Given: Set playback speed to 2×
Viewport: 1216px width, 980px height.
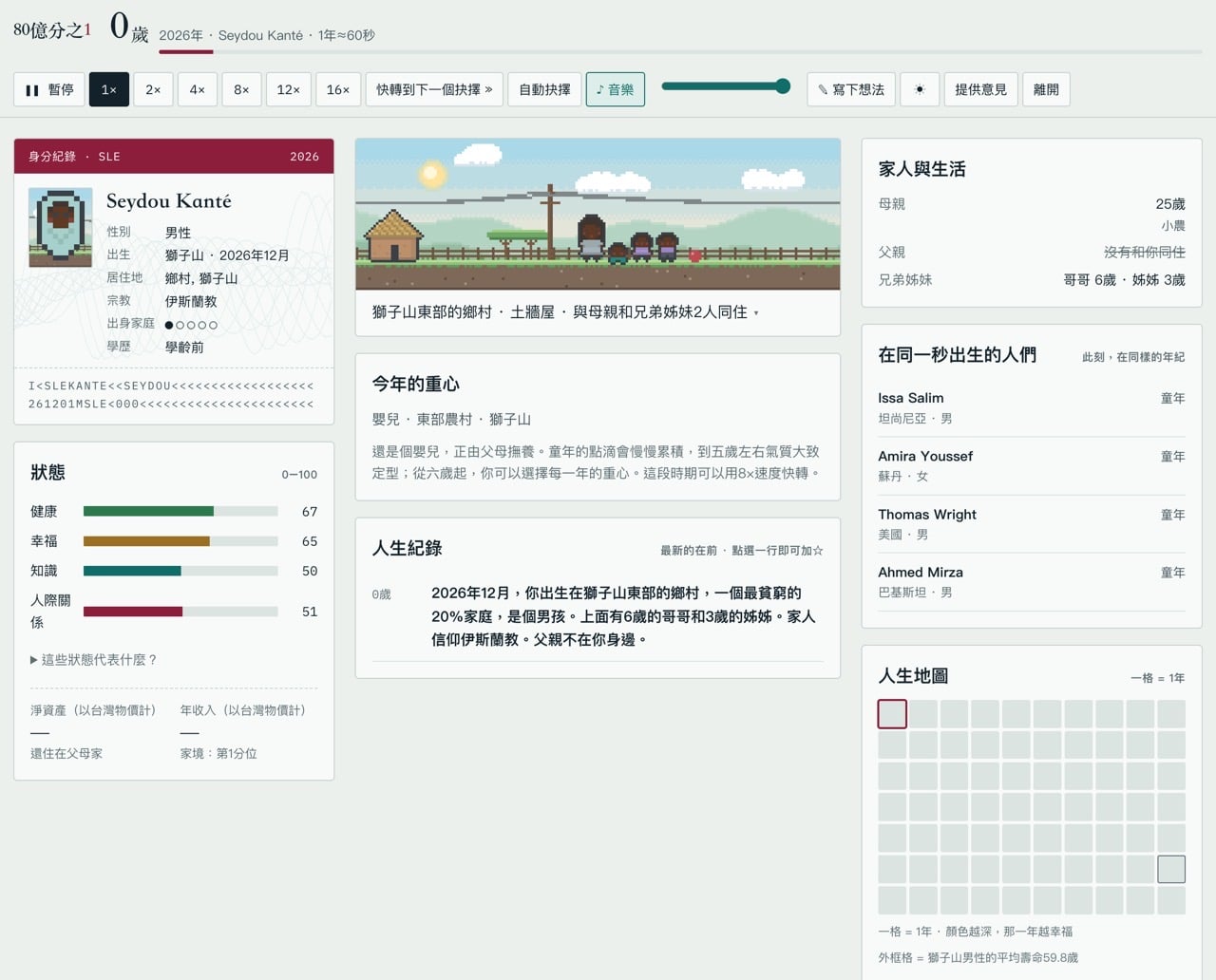Looking at the screenshot, I should tap(153, 89).
